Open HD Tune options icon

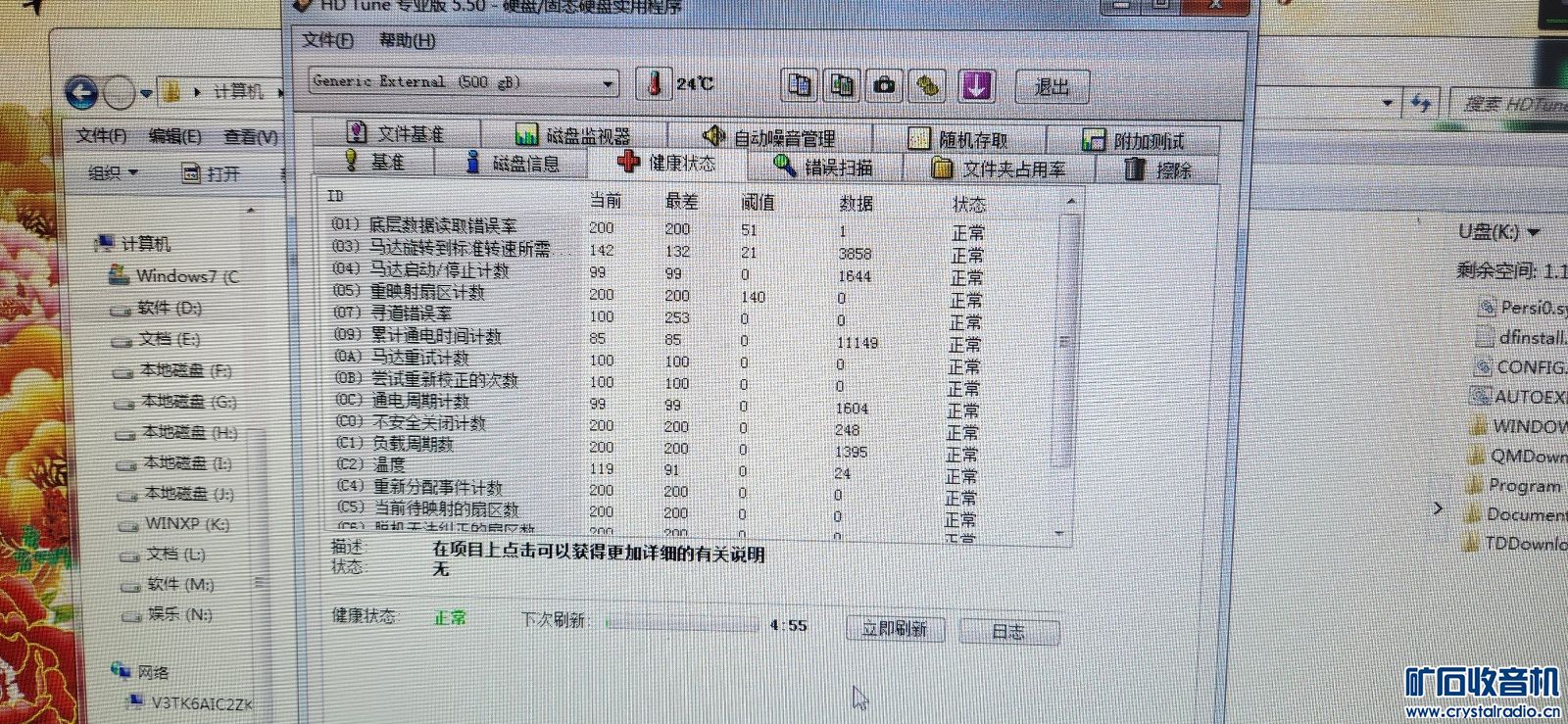coord(927,86)
